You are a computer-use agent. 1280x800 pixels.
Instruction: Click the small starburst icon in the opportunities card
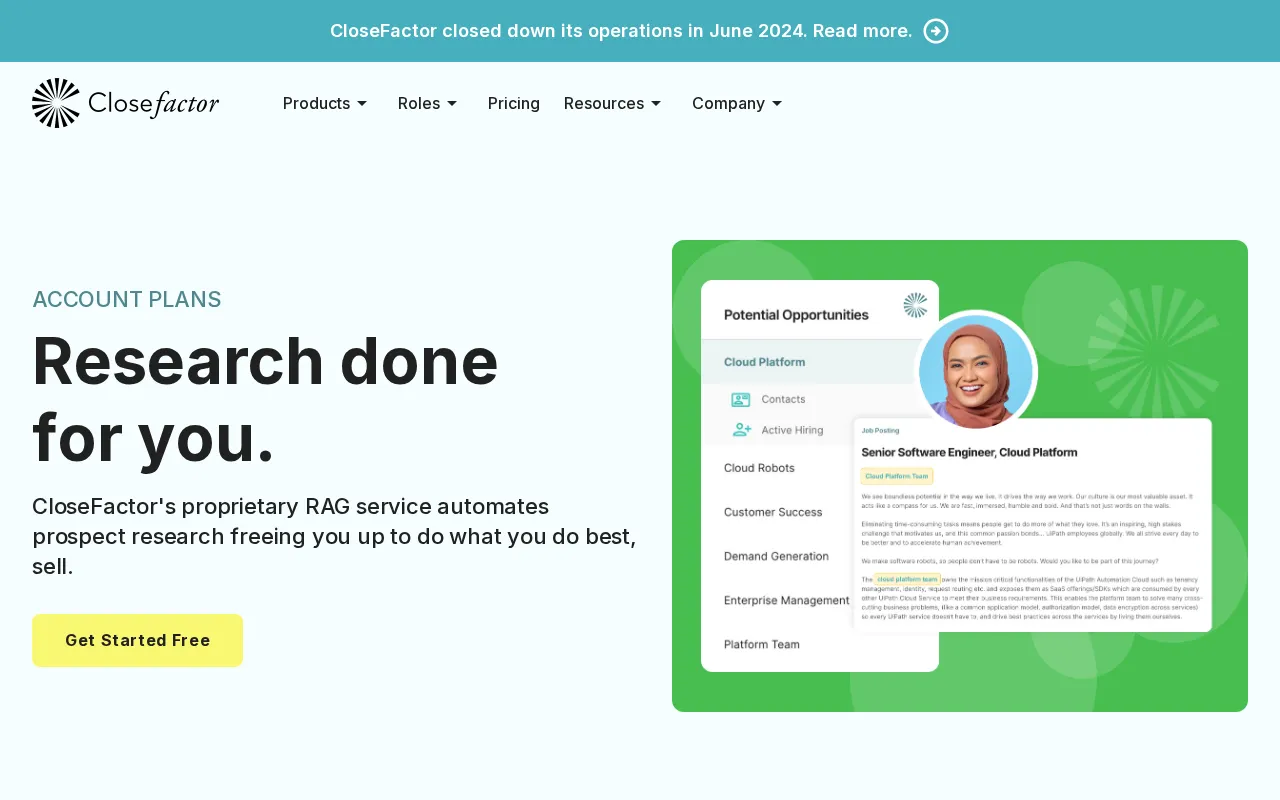pyautogui.click(x=915, y=305)
